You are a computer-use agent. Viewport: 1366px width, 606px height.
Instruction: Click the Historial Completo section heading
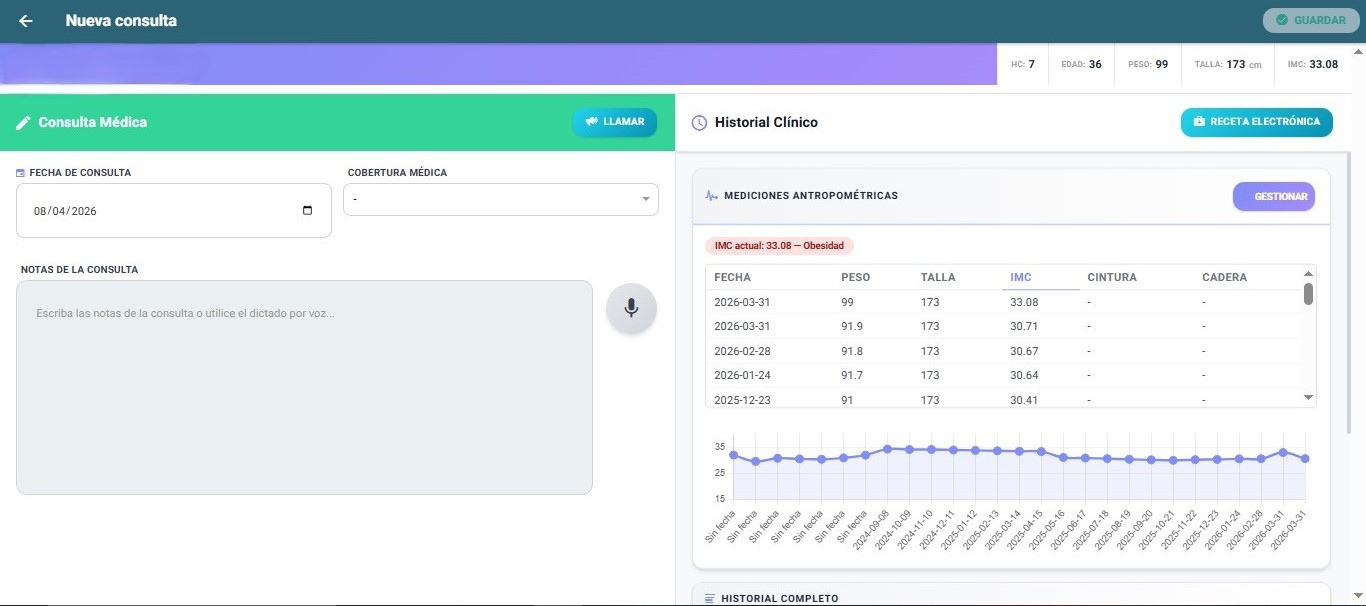pos(780,599)
